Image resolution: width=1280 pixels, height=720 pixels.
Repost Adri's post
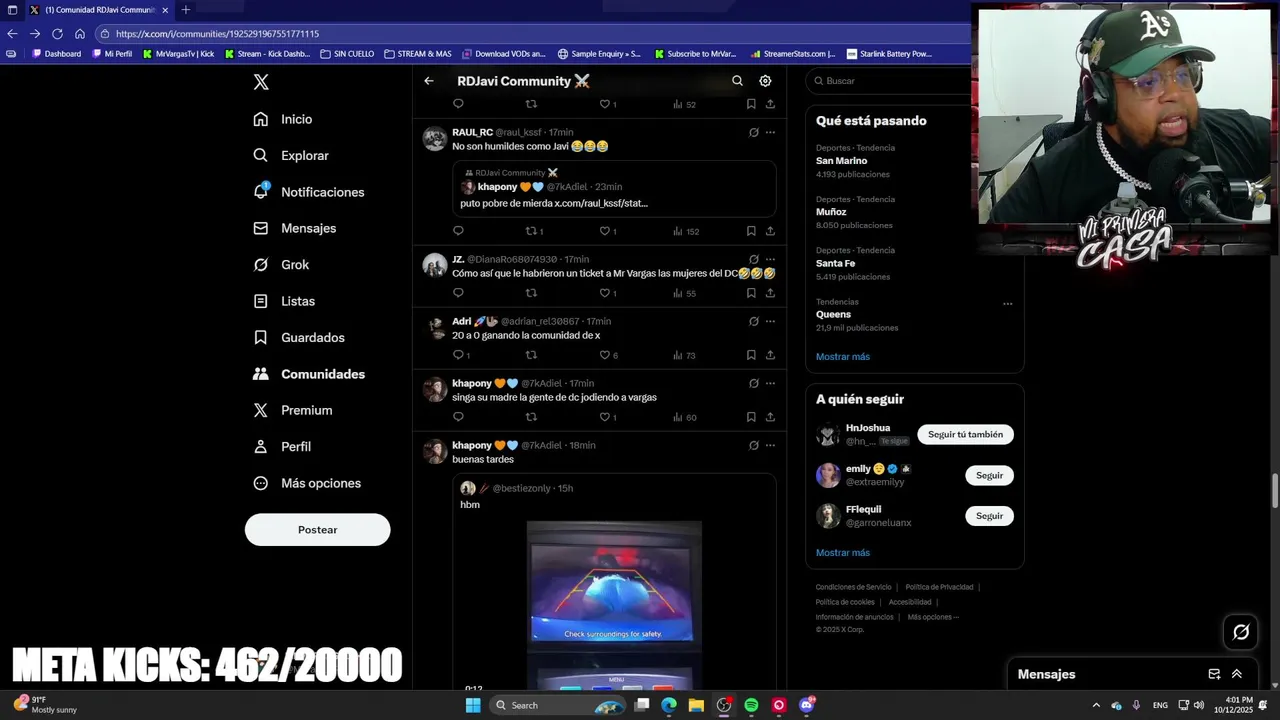(x=531, y=355)
